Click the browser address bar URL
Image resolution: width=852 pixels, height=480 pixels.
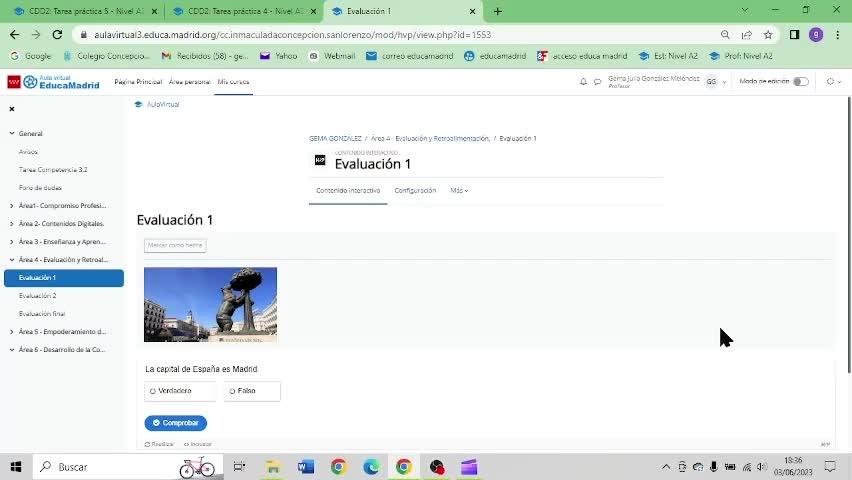pos(292,35)
